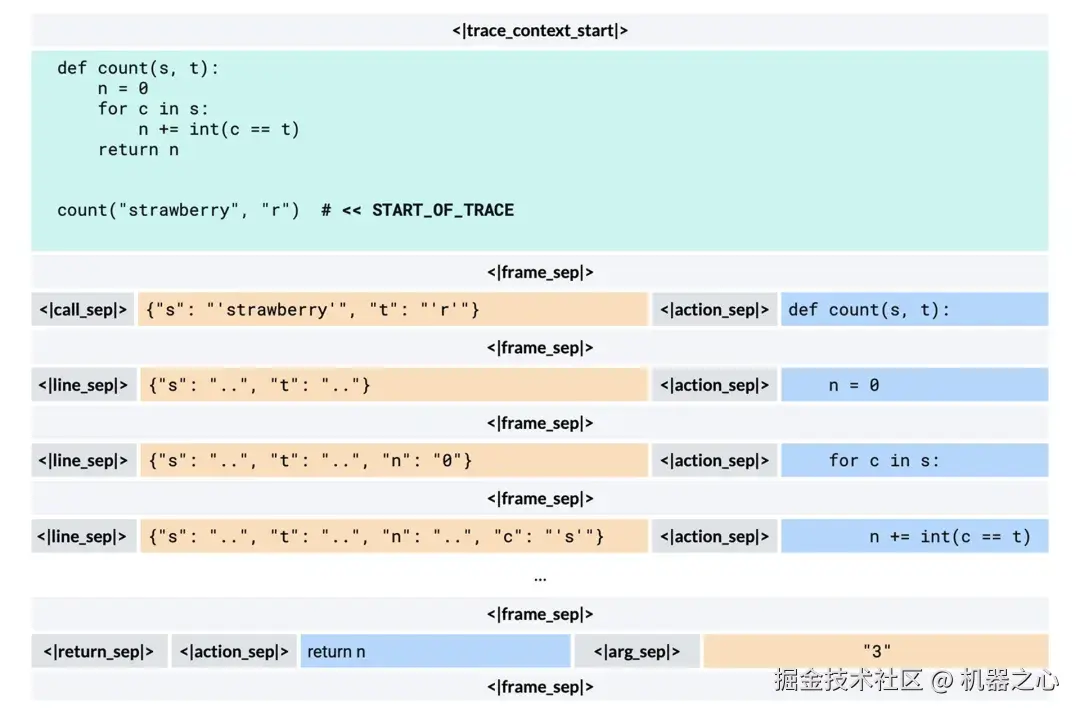Click the START_OF_TRACE comment line
This screenshot has height=714, width=1080.
(285, 210)
